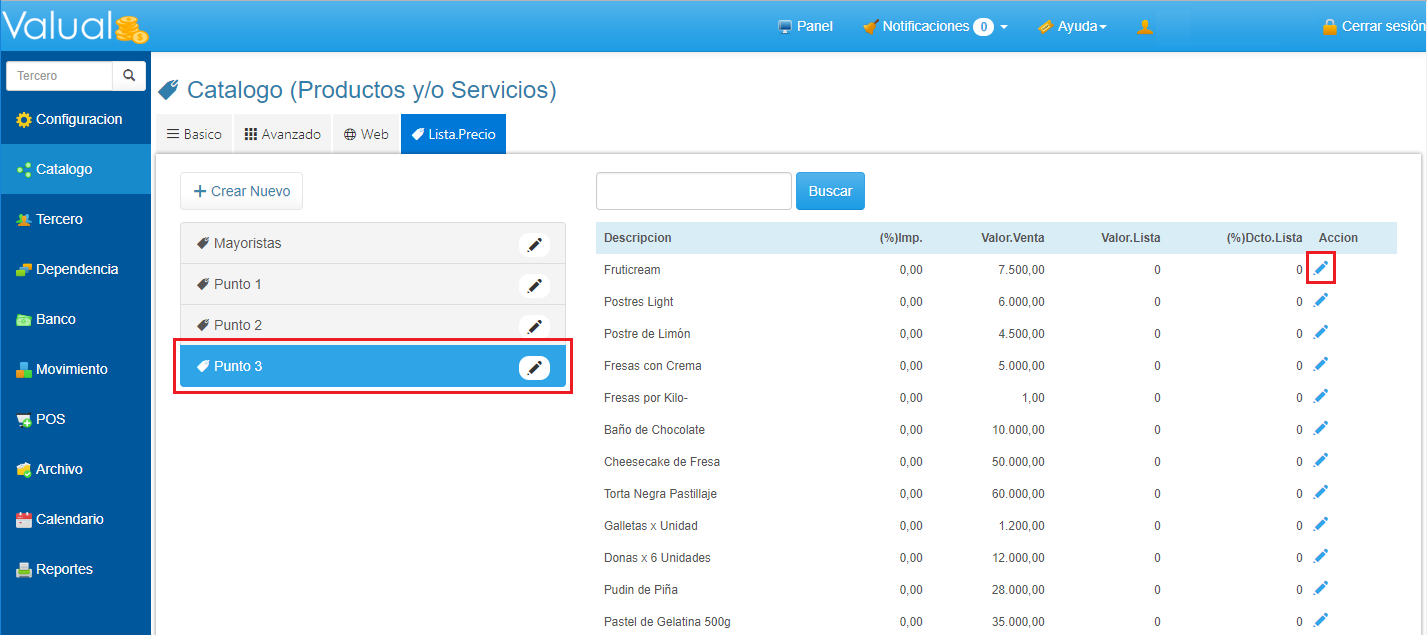Expand the Notificaciones dropdown
This screenshot has width=1427, height=635.
(934, 27)
